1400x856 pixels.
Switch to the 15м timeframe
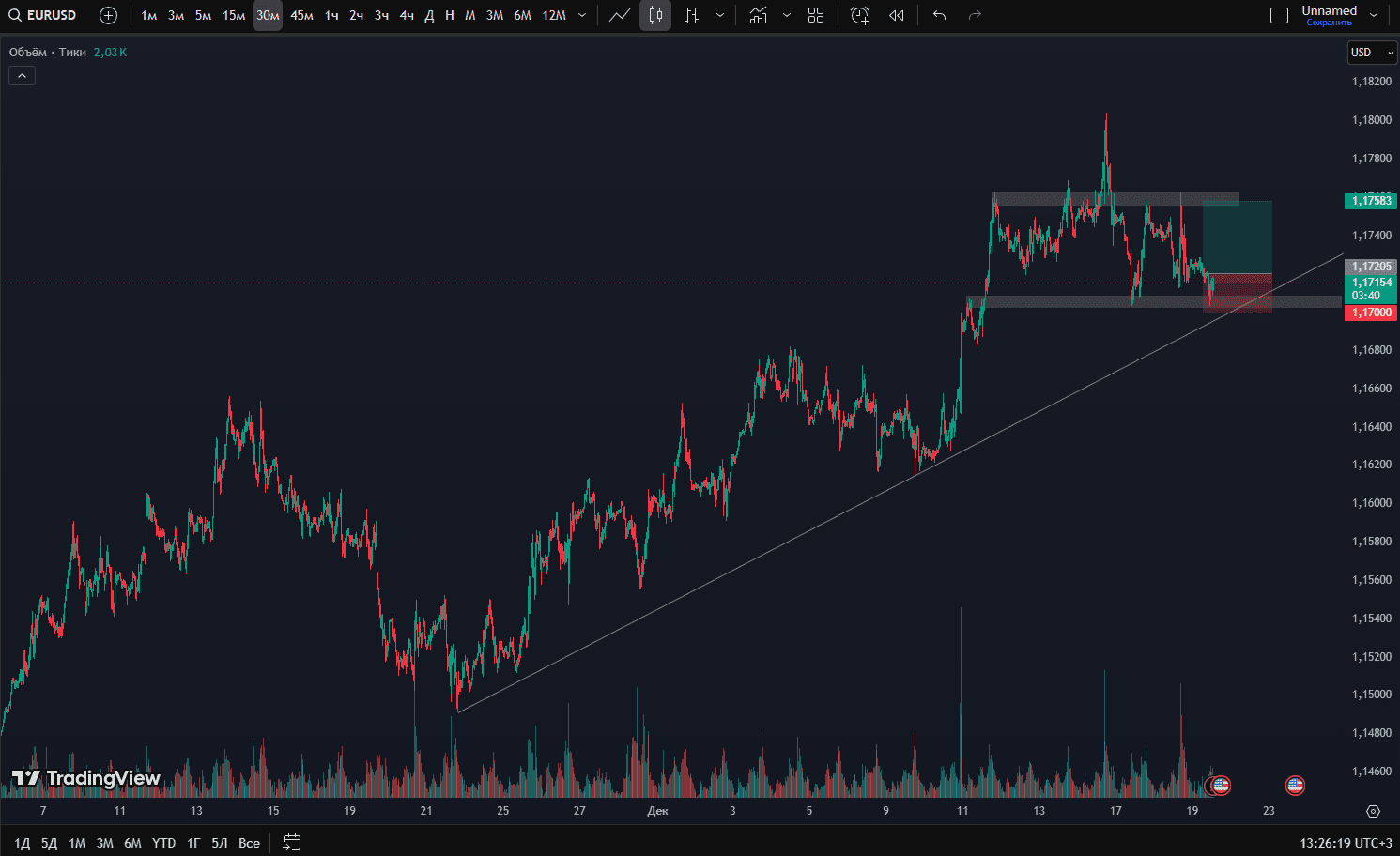coord(234,15)
